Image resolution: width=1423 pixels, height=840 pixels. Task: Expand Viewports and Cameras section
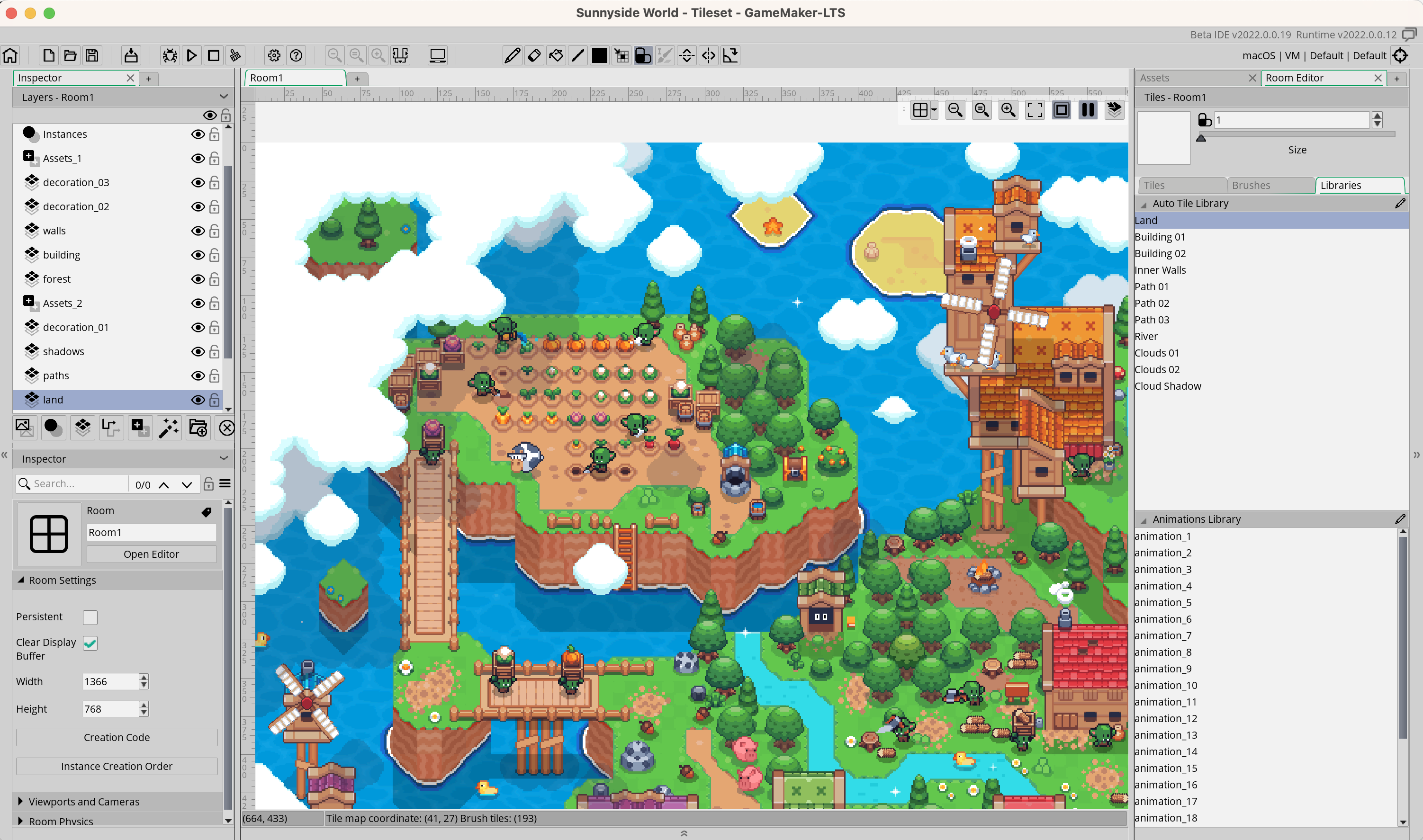[21, 802]
